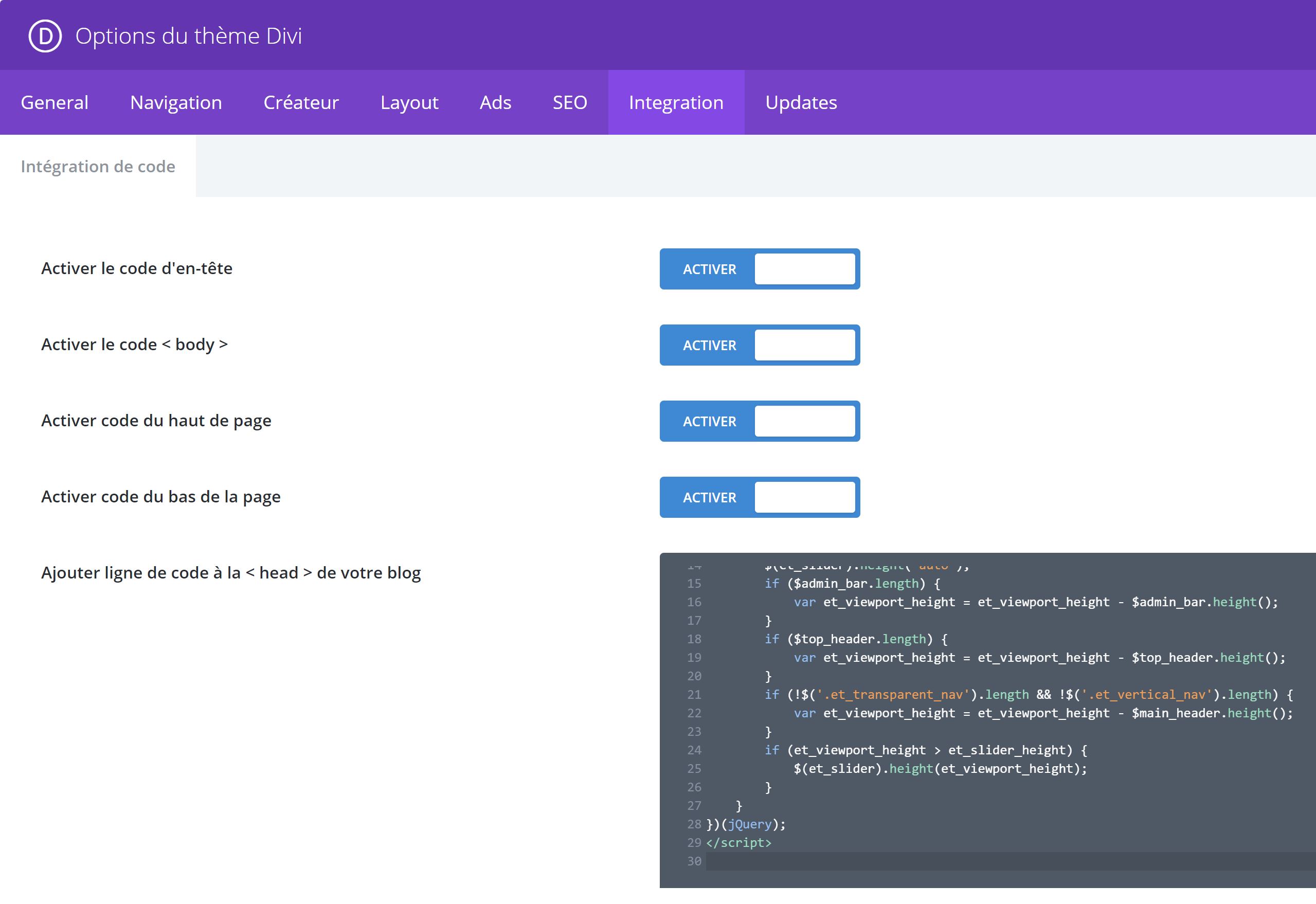Click line number 21 in editor gutter
Screen dimensions: 1316x904
tap(694, 694)
